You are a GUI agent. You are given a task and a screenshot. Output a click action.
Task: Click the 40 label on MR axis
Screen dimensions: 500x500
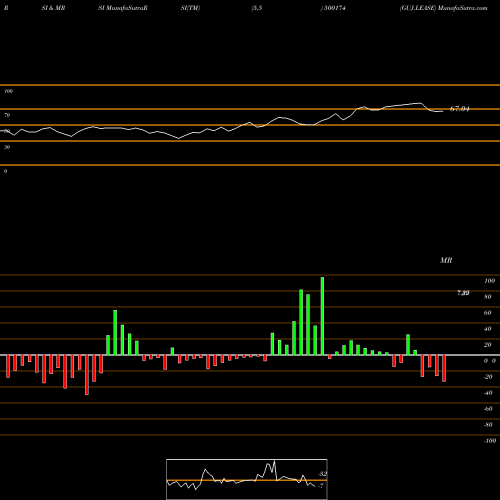(487, 329)
